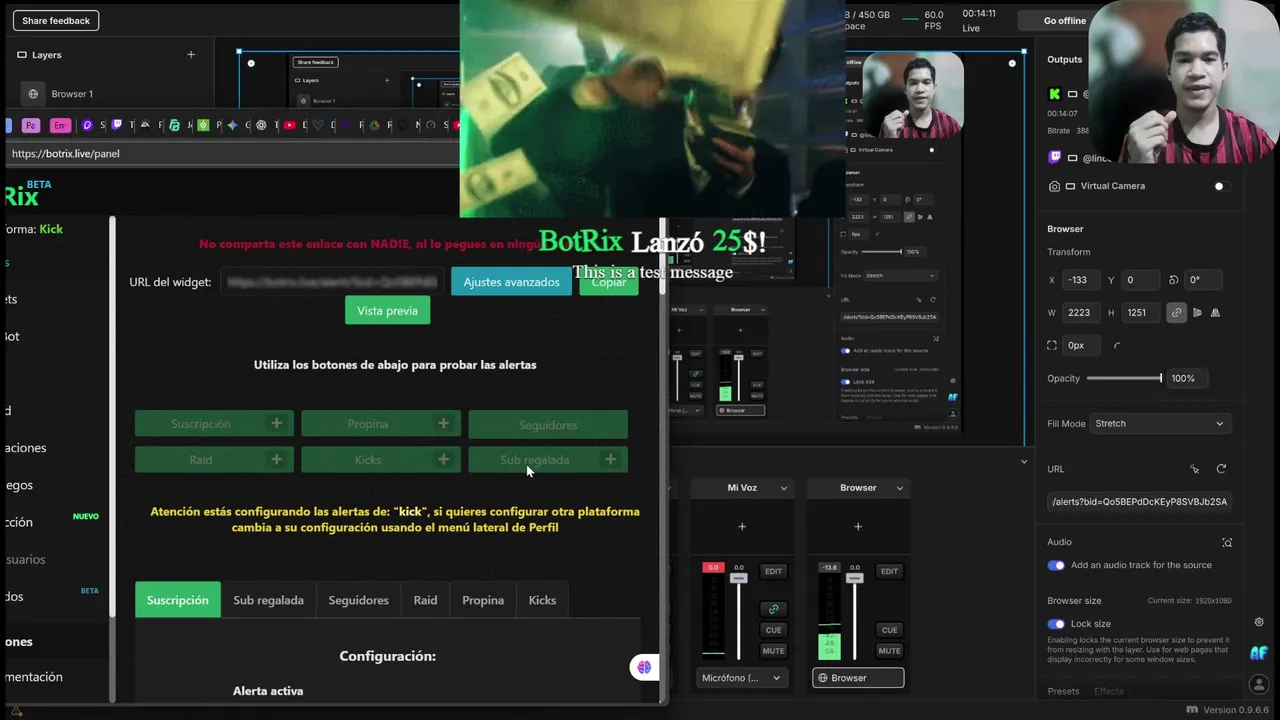Click the Virtual Camera camera icon

[x=1054, y=186]
